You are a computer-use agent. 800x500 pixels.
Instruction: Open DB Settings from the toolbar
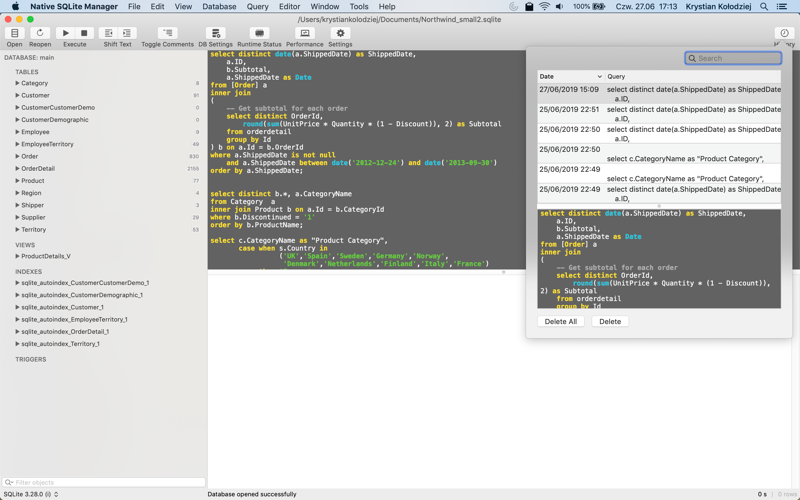point(215,34)
